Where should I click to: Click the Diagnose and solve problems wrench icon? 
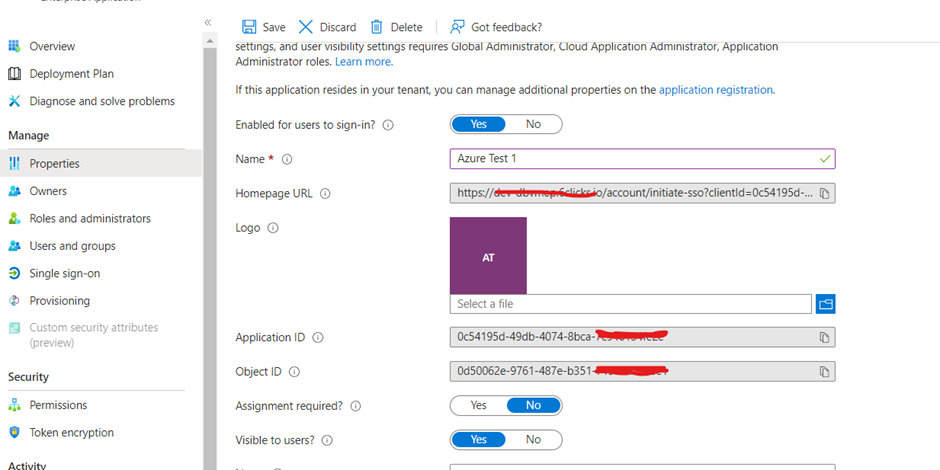tap(14, 101)
